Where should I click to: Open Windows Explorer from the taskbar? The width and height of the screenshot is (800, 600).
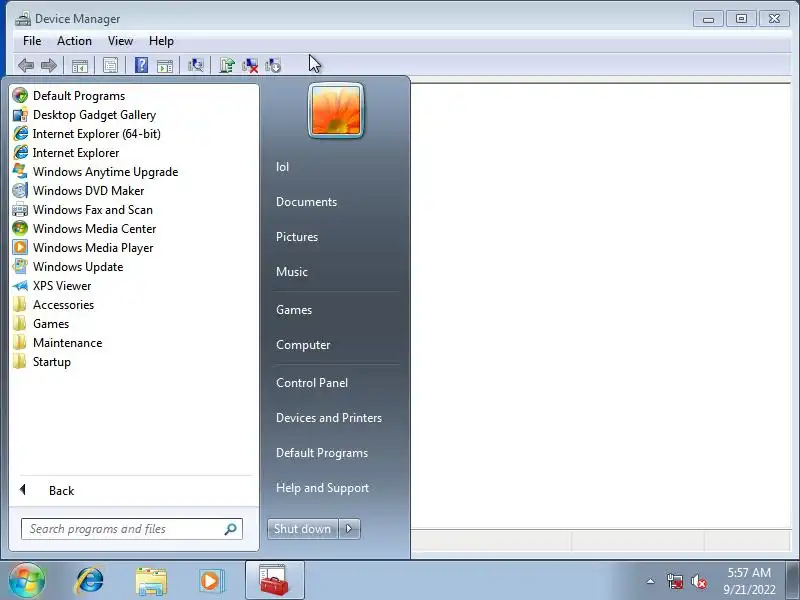pos(151,581)
